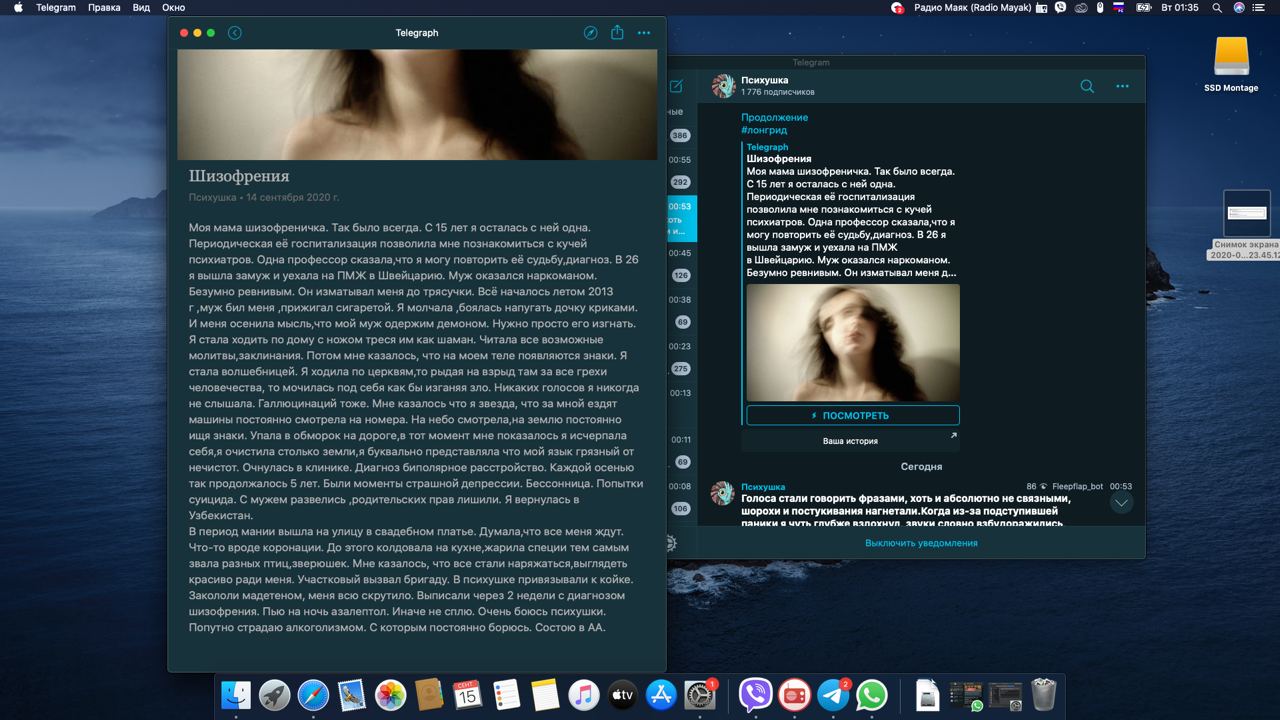Open more options in Telegraph viewer header
This screenshot has height=720, width=1280.
pos(644,33)
